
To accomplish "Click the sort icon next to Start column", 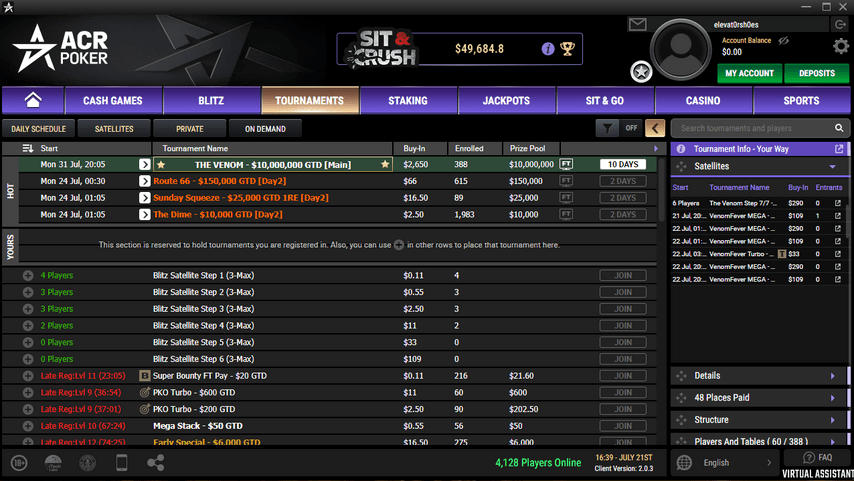I will click(28, 148).
